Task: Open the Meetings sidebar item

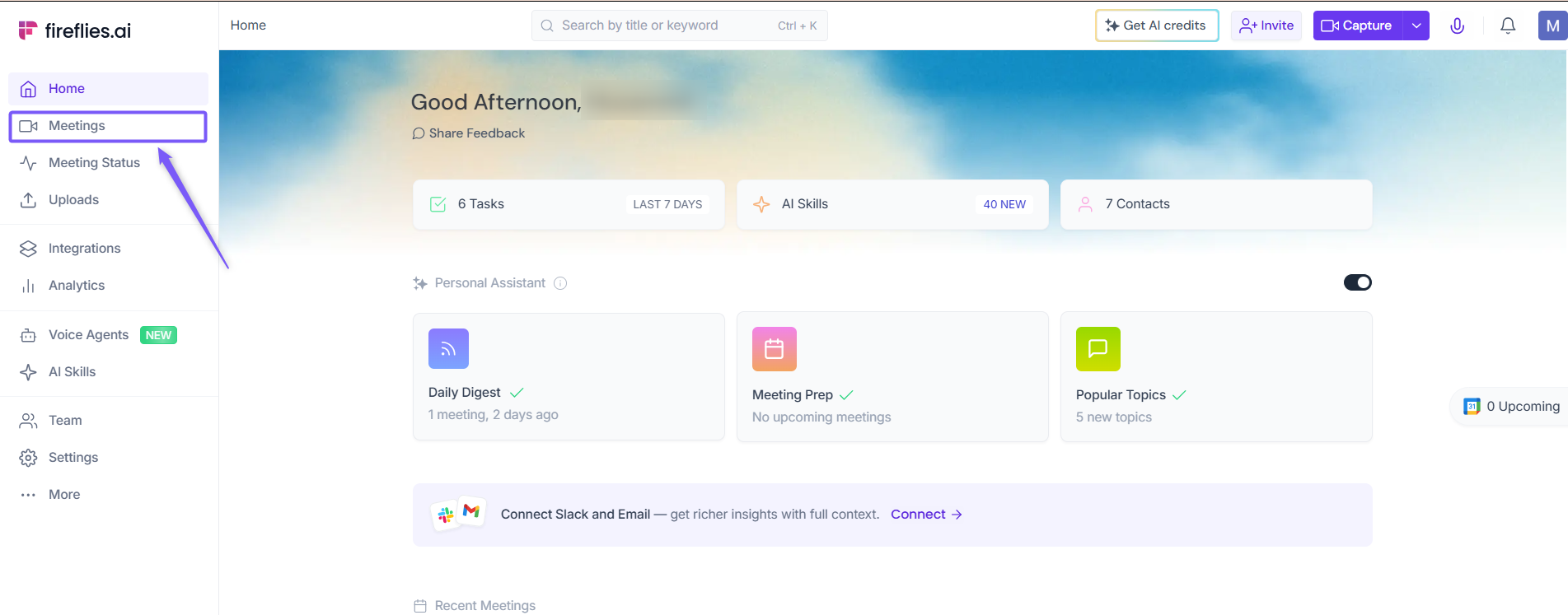Action: (108, 126)
